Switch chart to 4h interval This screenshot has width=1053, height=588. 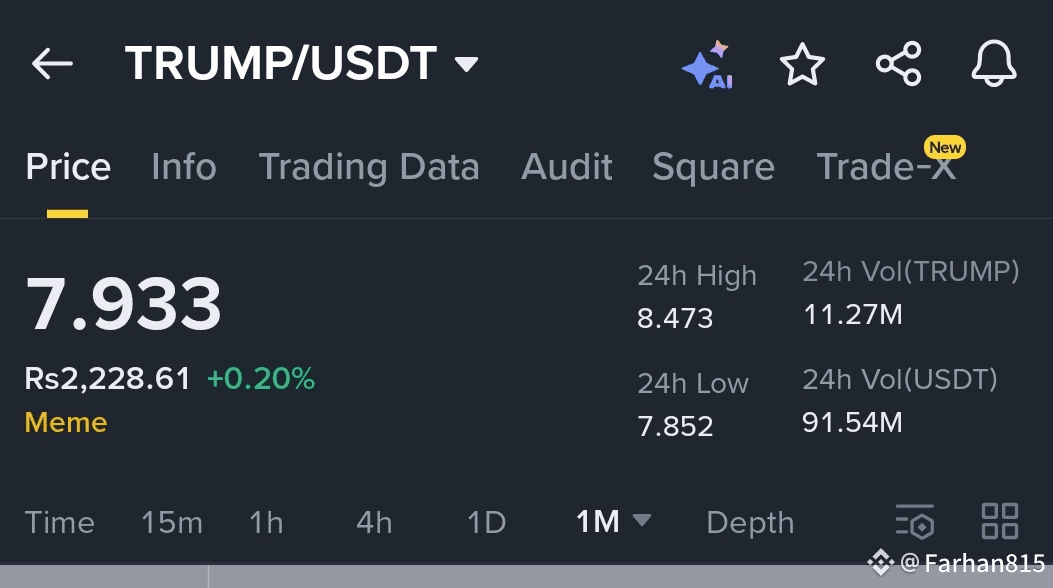tap(374, 522)
